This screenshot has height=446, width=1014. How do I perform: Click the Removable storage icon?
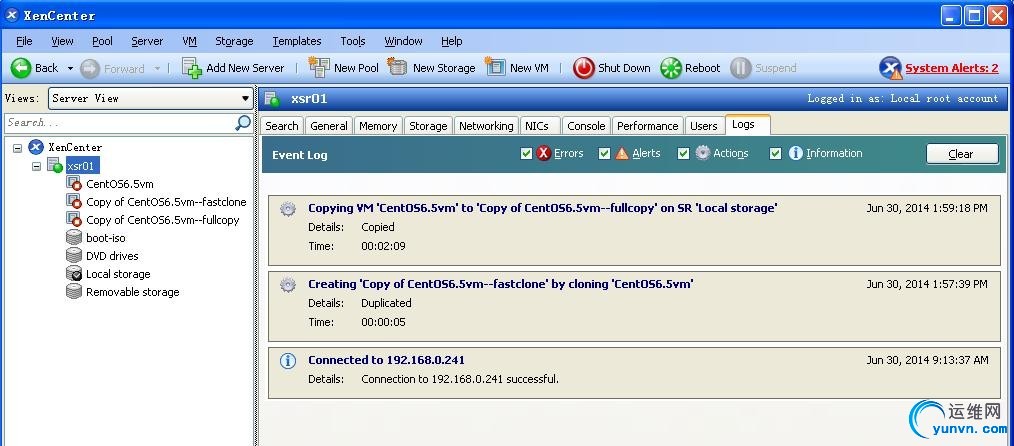(74, 292)
